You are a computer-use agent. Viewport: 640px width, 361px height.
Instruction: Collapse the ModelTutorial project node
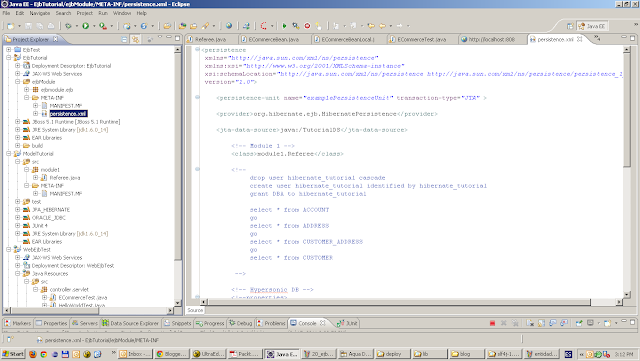(x=9, y=154)
